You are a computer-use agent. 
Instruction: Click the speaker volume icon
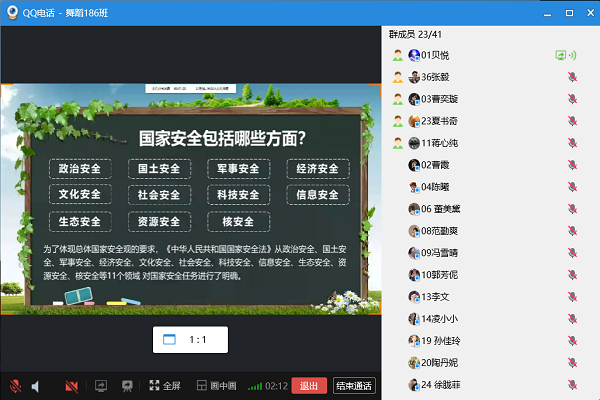click(x=36, y=385)
